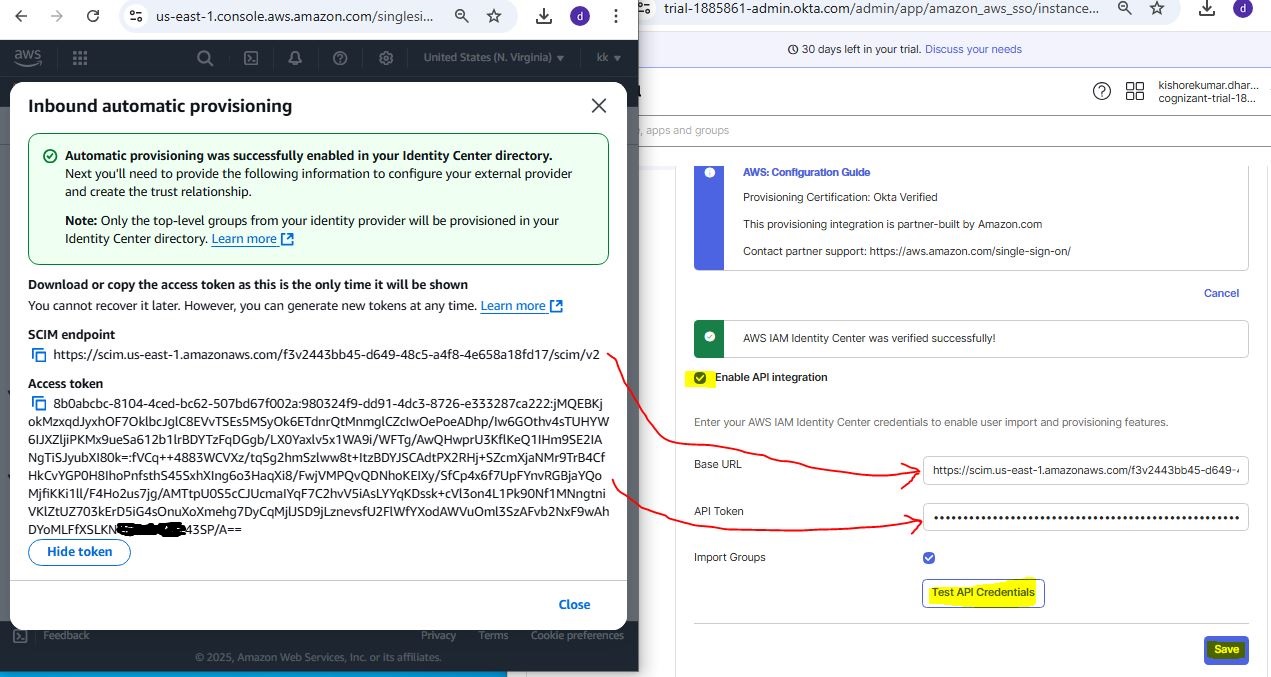
Task: Toggle Enable API integration checkbox
Action: coord(700,378)
